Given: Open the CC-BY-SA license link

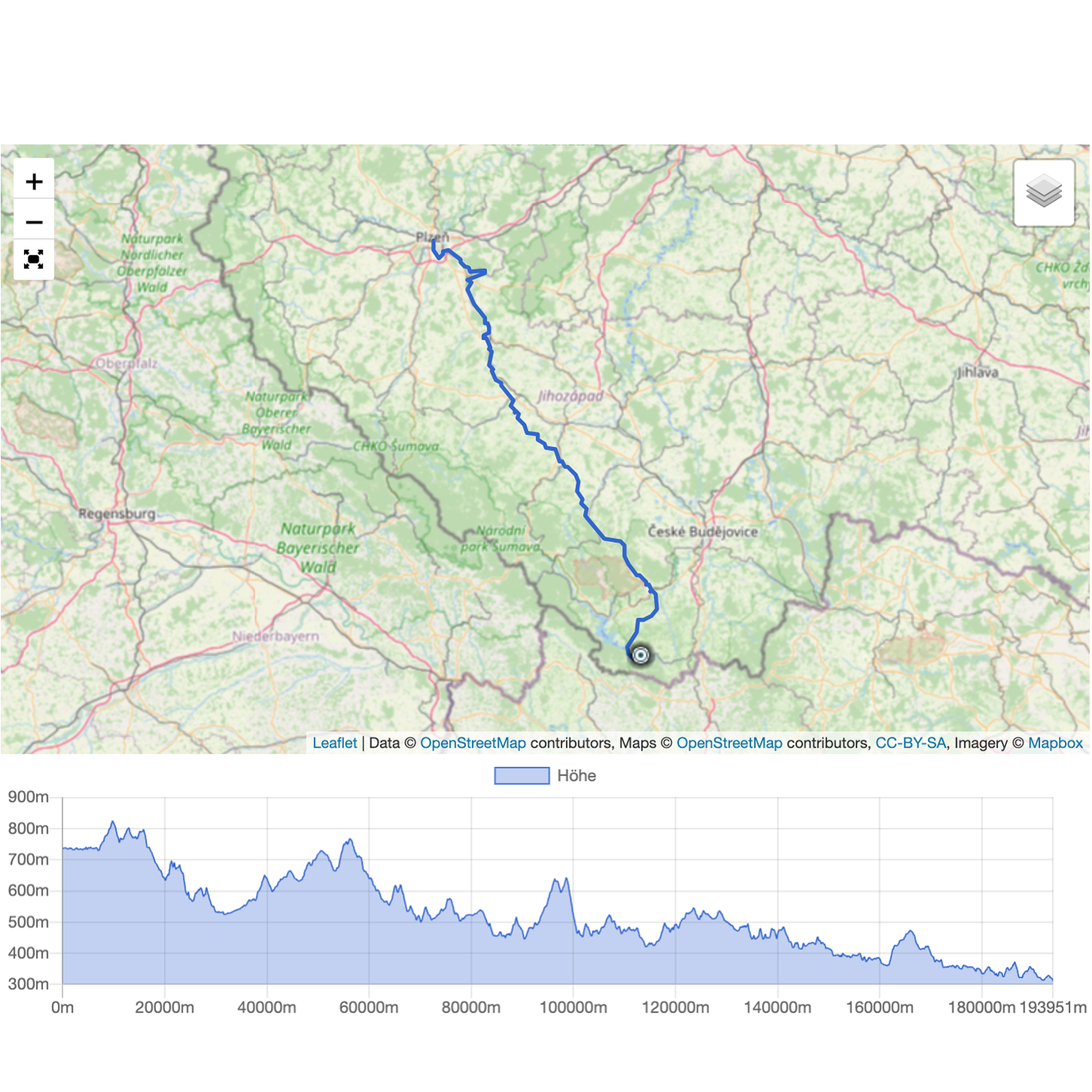Looking at the screenshot, I should 911,743.
